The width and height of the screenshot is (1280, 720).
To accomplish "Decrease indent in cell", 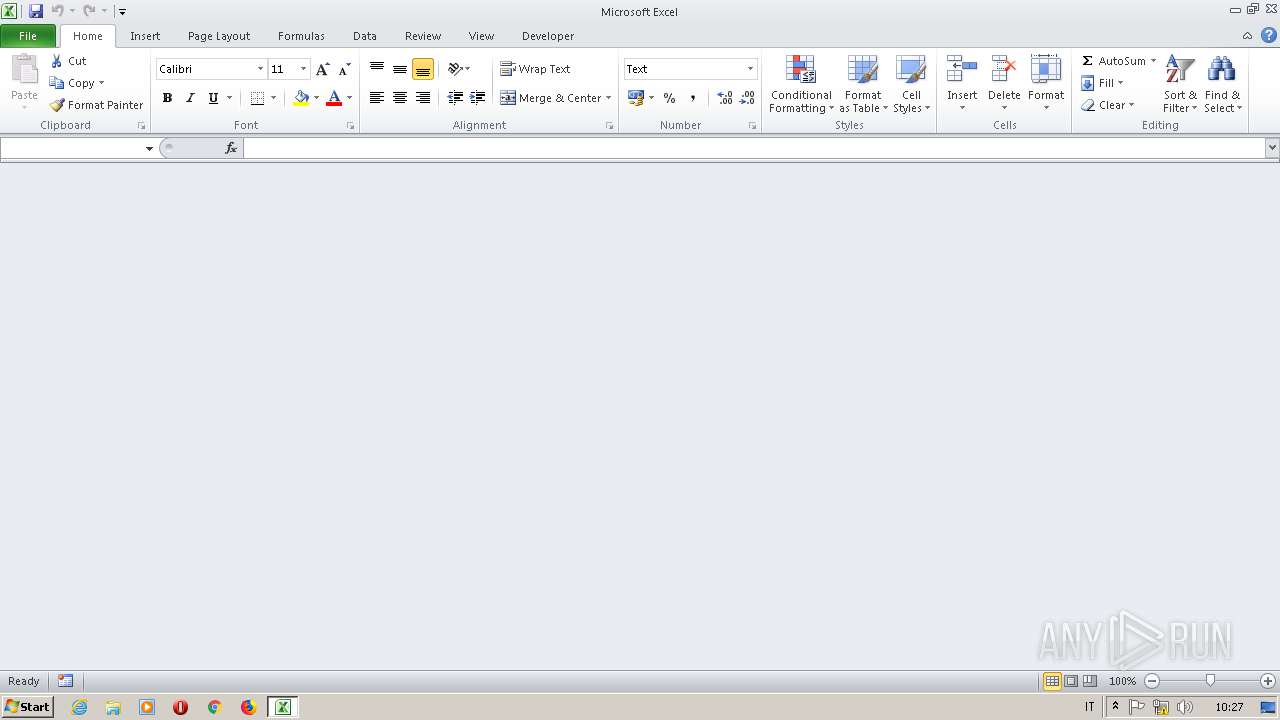I will [455, 98].
